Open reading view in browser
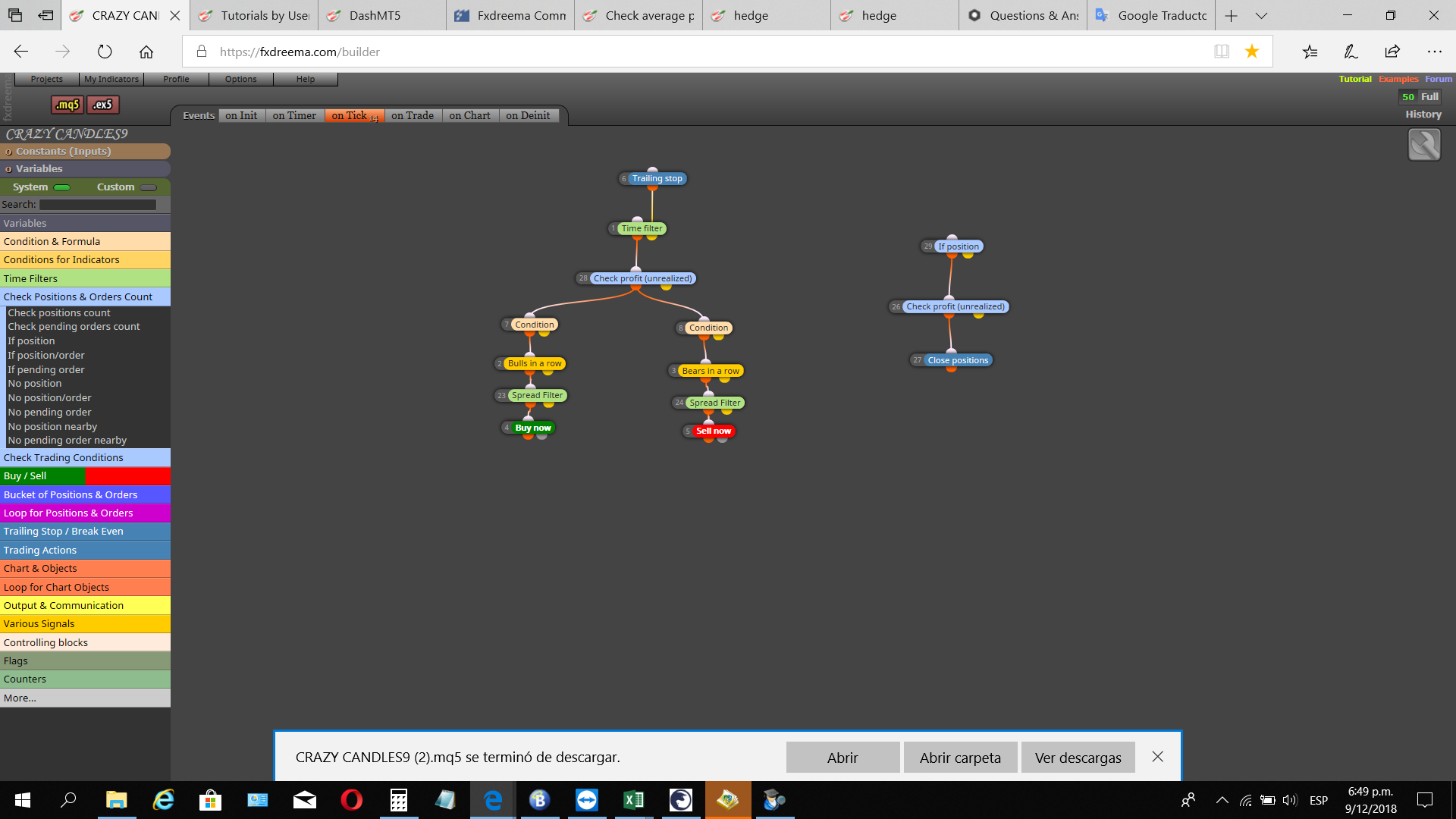Screen dimensions: 1456x819 [1222, 52]
